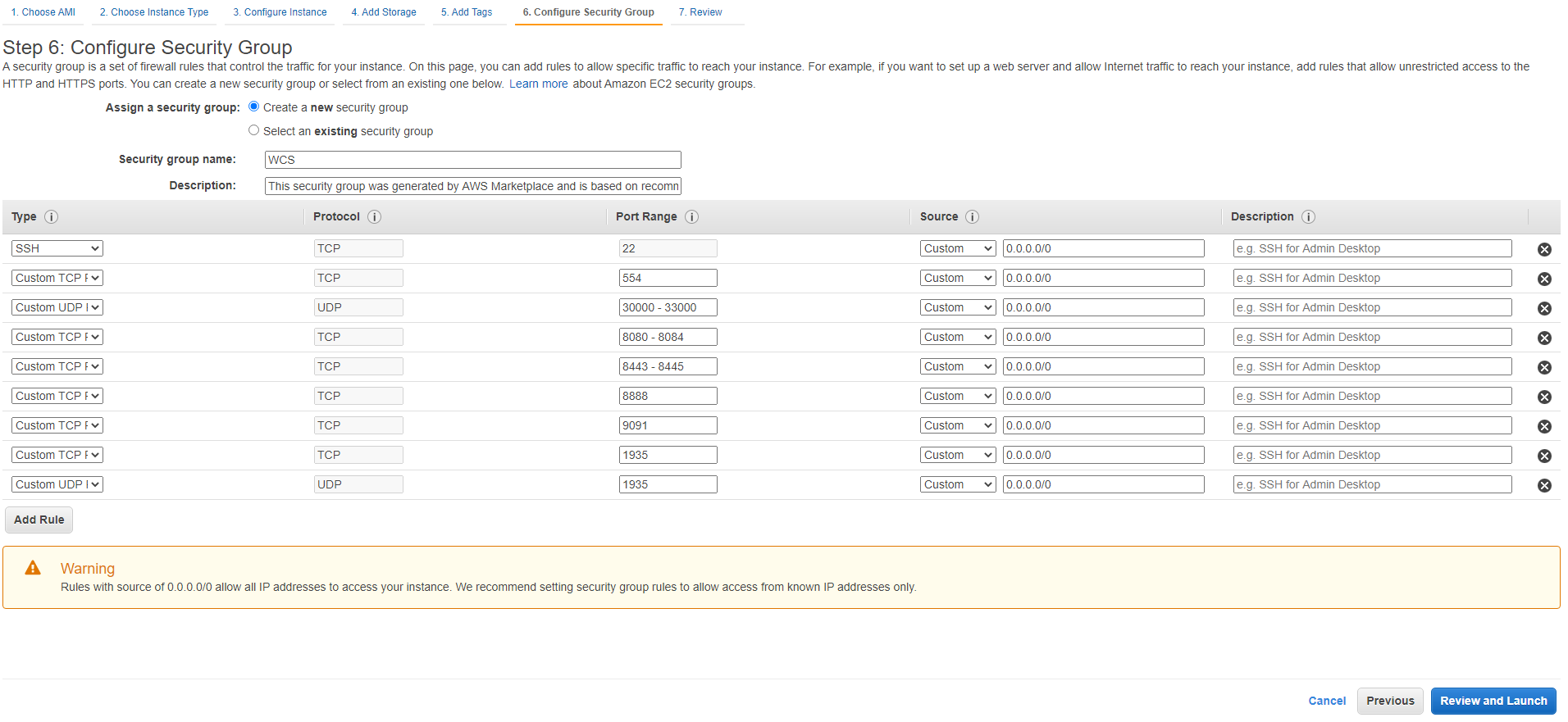Open the Learn more link
1568x722 pixels.
(x=538, y=84)
